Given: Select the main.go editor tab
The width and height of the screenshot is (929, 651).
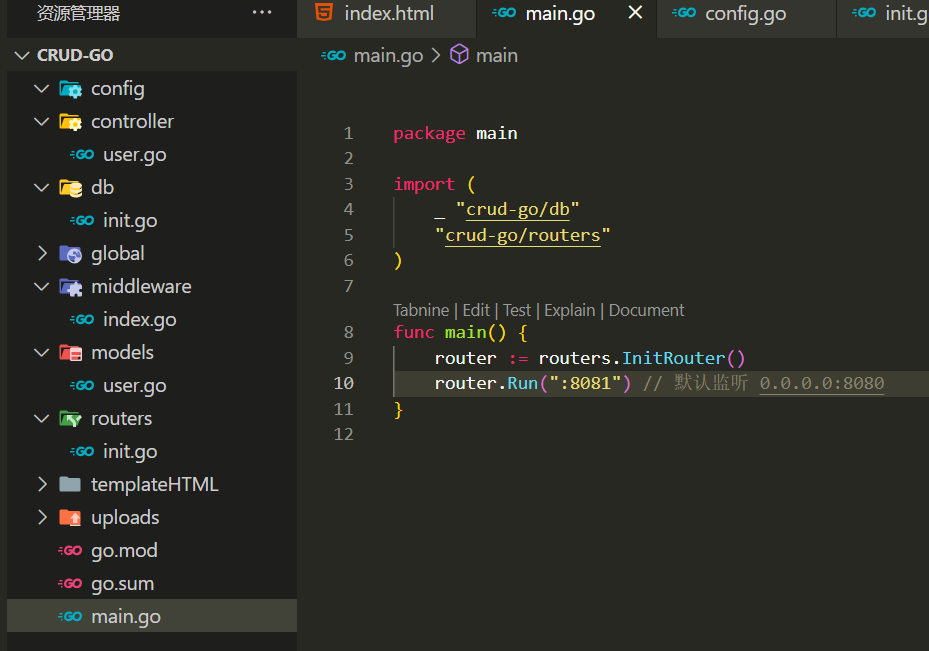Looking at the screenshot, I should (566, 18).
